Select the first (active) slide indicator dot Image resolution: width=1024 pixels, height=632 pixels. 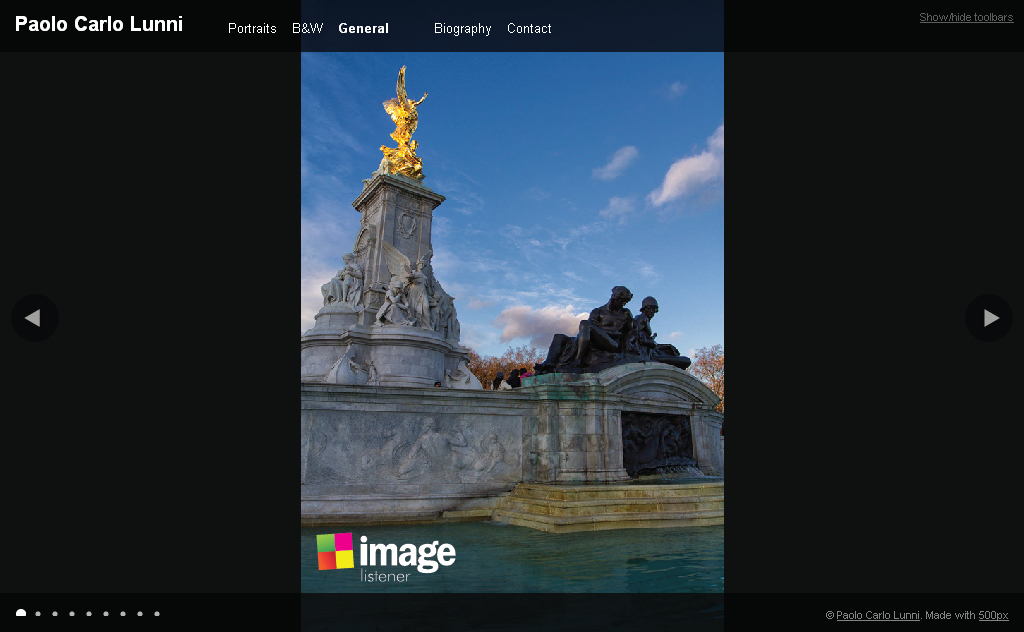(x=21, y=613)
